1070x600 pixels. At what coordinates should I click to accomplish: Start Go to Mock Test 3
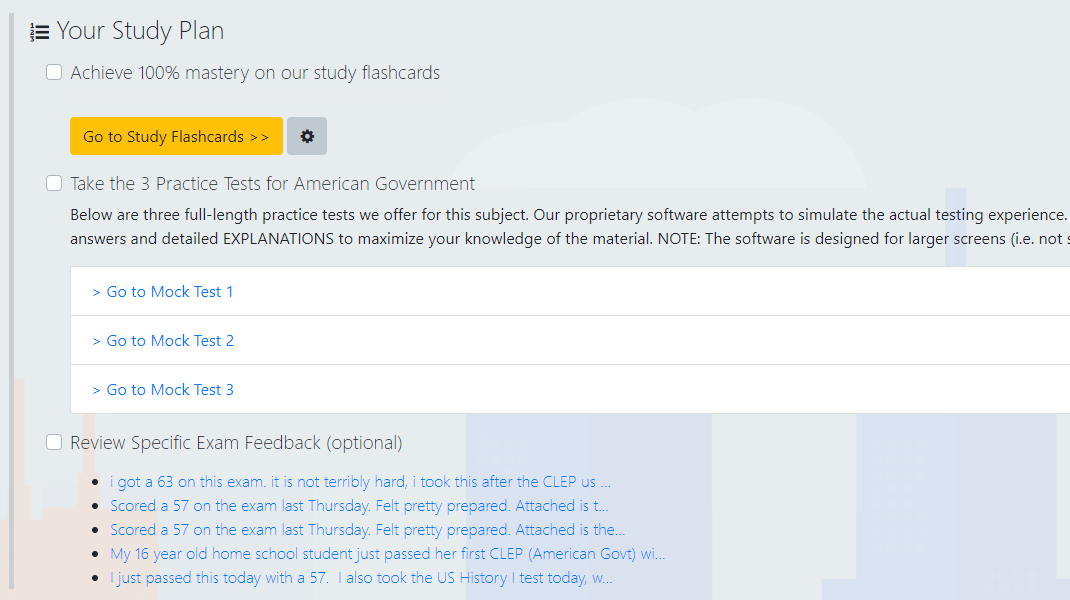163,390
